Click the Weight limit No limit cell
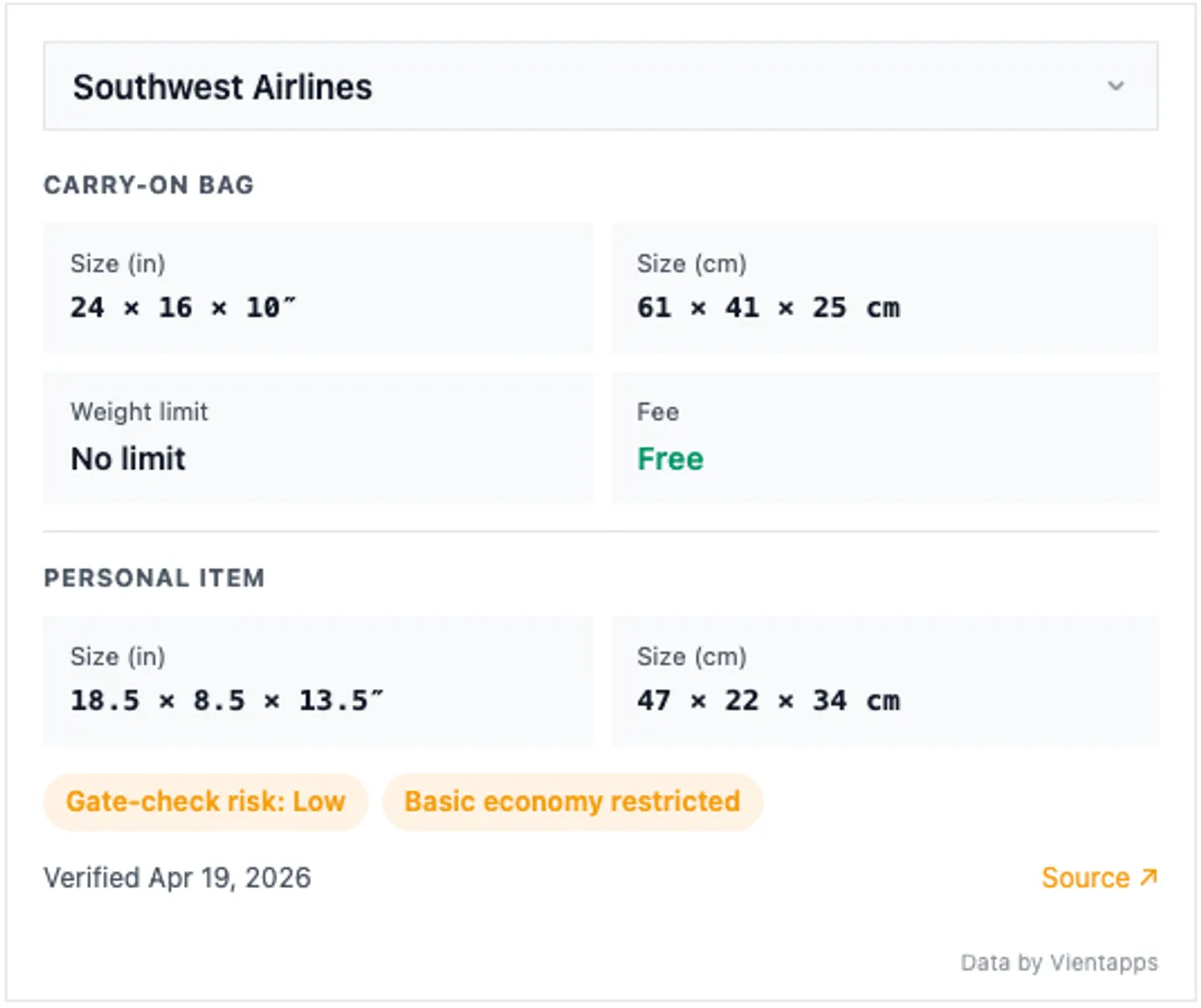Screen dimensions: 1201x1008 [x=318, y=438]
